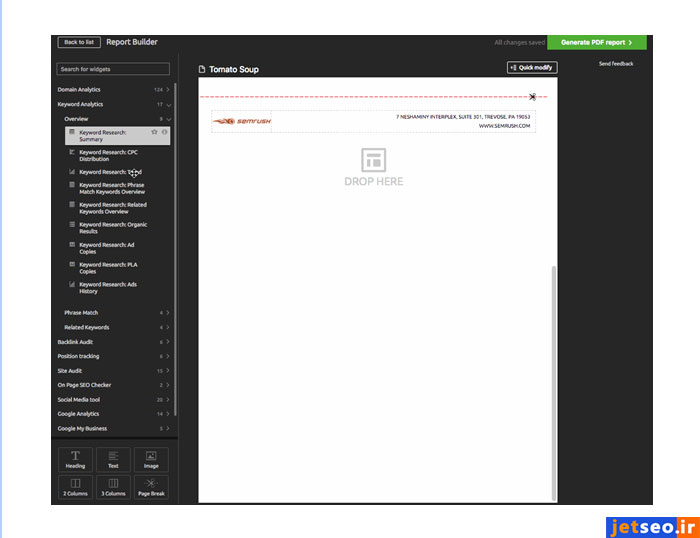The height and width of the screenshot is (538, 700).
Task: Select Keyword Research: CPC Distribution widget
Action: pyautogui.click(x=108, y=155)
